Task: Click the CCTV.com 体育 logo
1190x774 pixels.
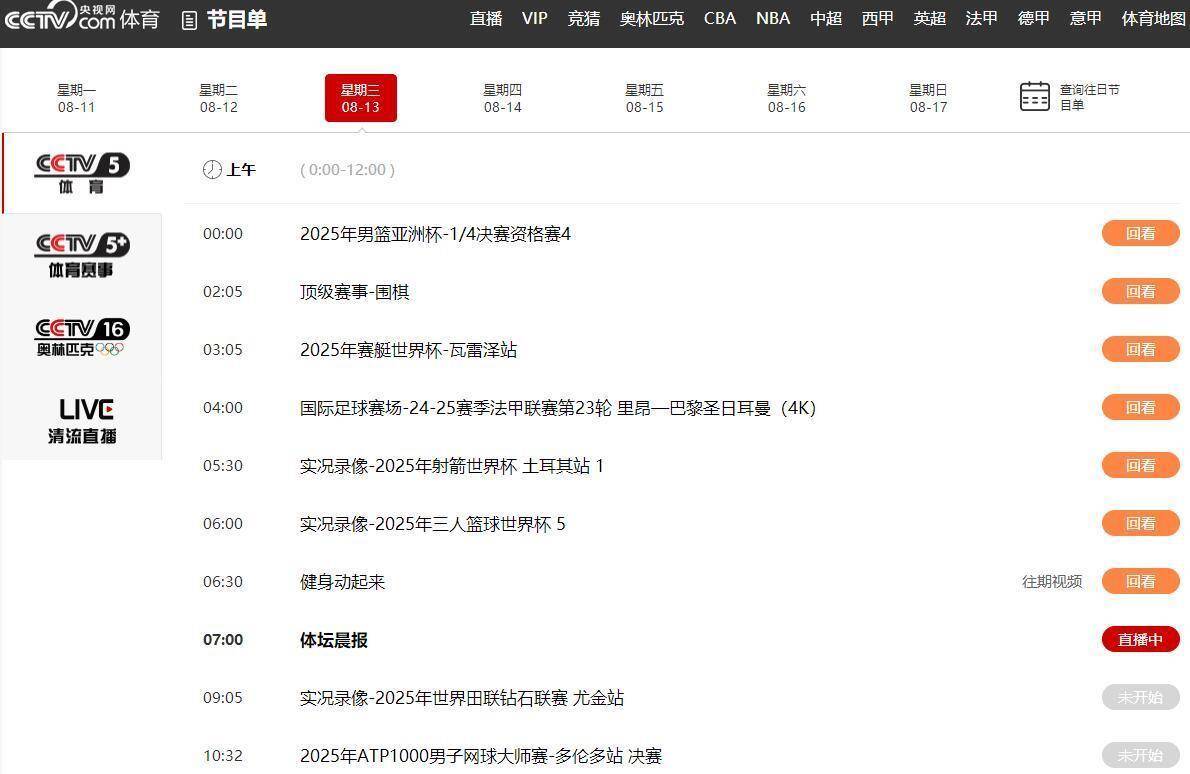Action: pos(82,18)
